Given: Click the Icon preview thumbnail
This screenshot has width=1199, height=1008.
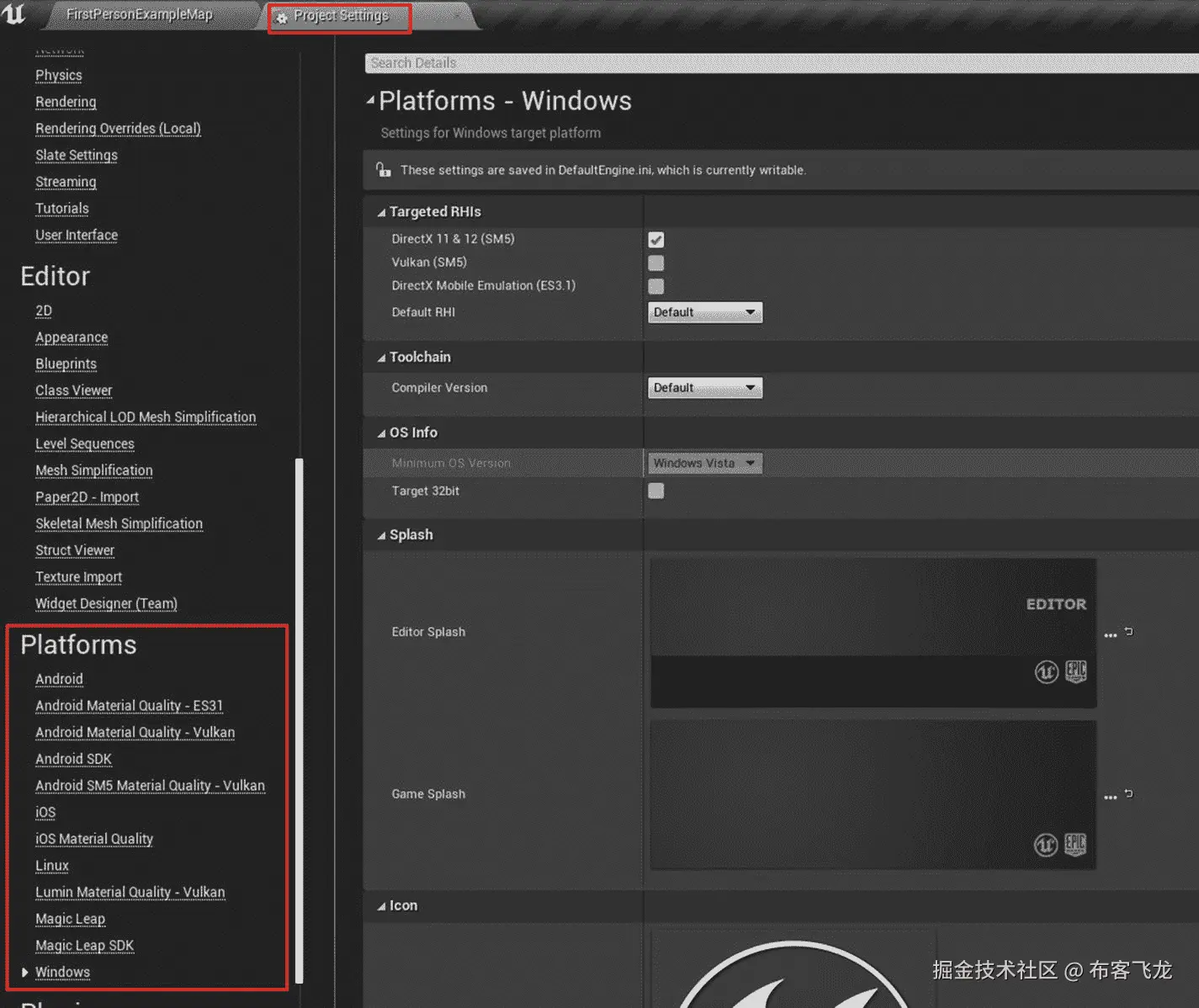Looking at the screenshot, I should [793, 969].
